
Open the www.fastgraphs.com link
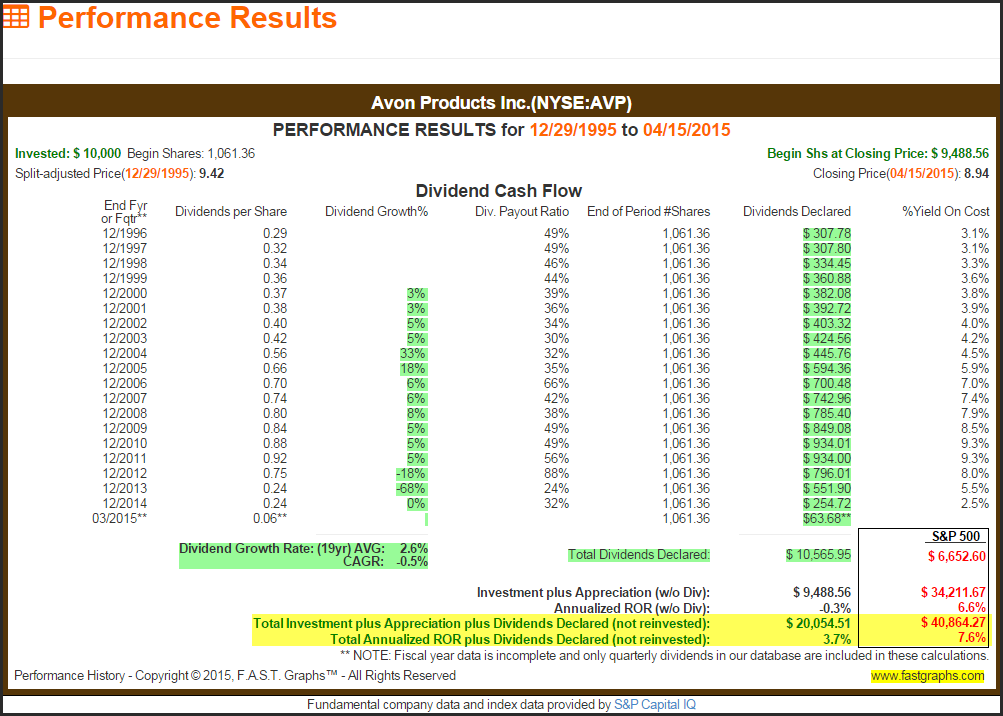coord(927,676)
